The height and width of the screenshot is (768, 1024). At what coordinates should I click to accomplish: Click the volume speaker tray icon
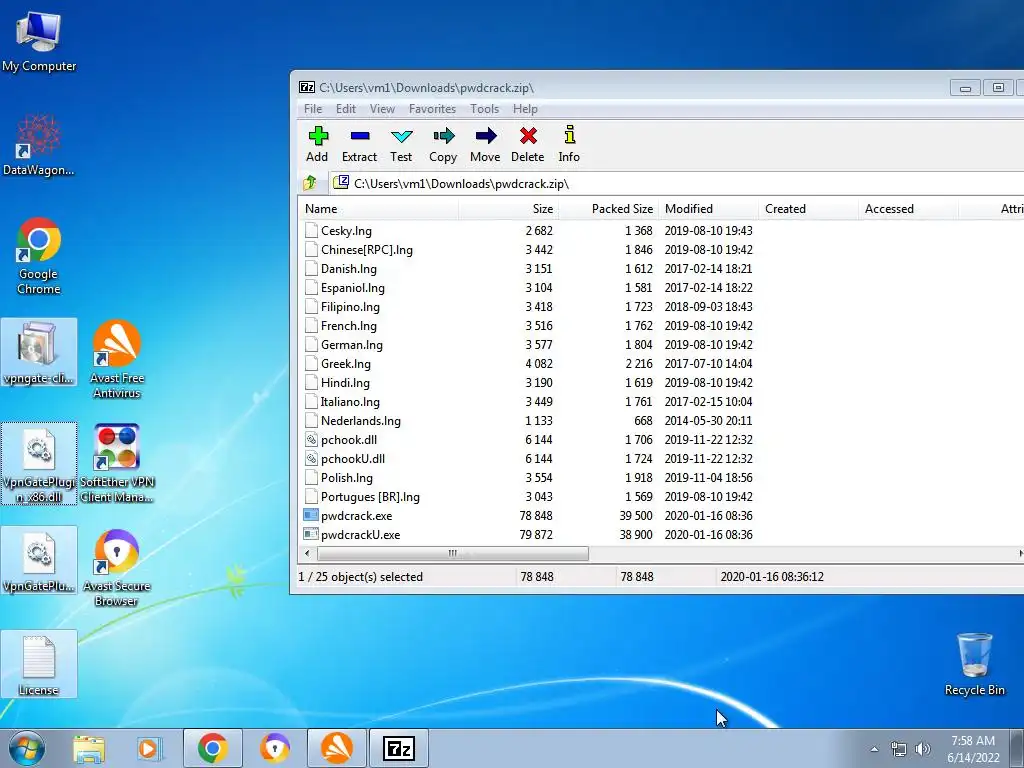923,749
